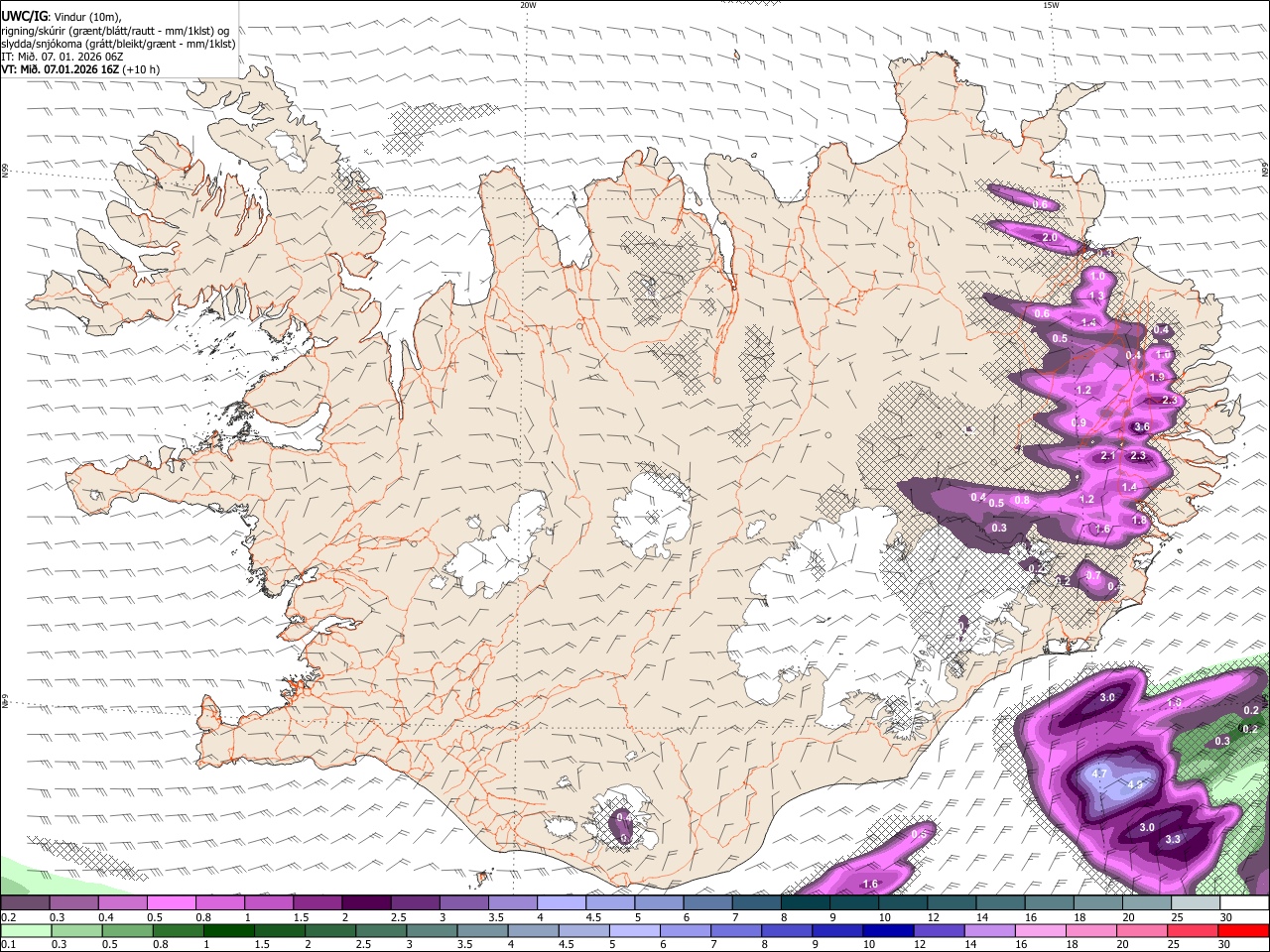Click the 'UWC/IG: Vindur (10m)' title text
Image resolution: width=1270 pixels, height=952 pixels.
61,16
